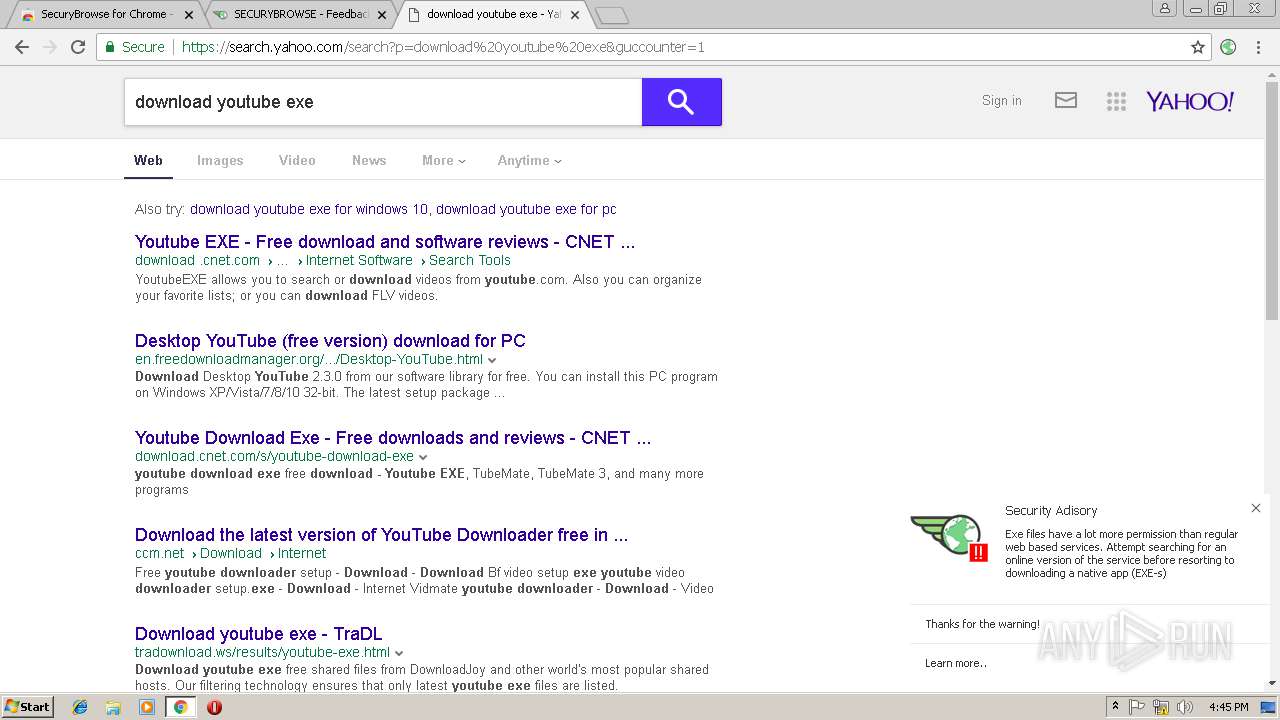Sign in to Yahoo
Image resolution: width=1280 pixels, height=720 pixels.
tap(1002, 101)
